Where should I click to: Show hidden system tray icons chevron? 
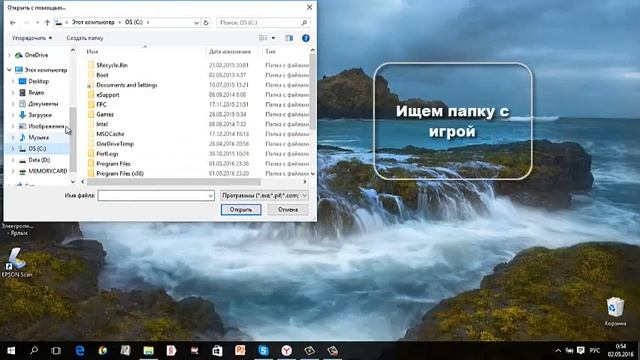558,351
